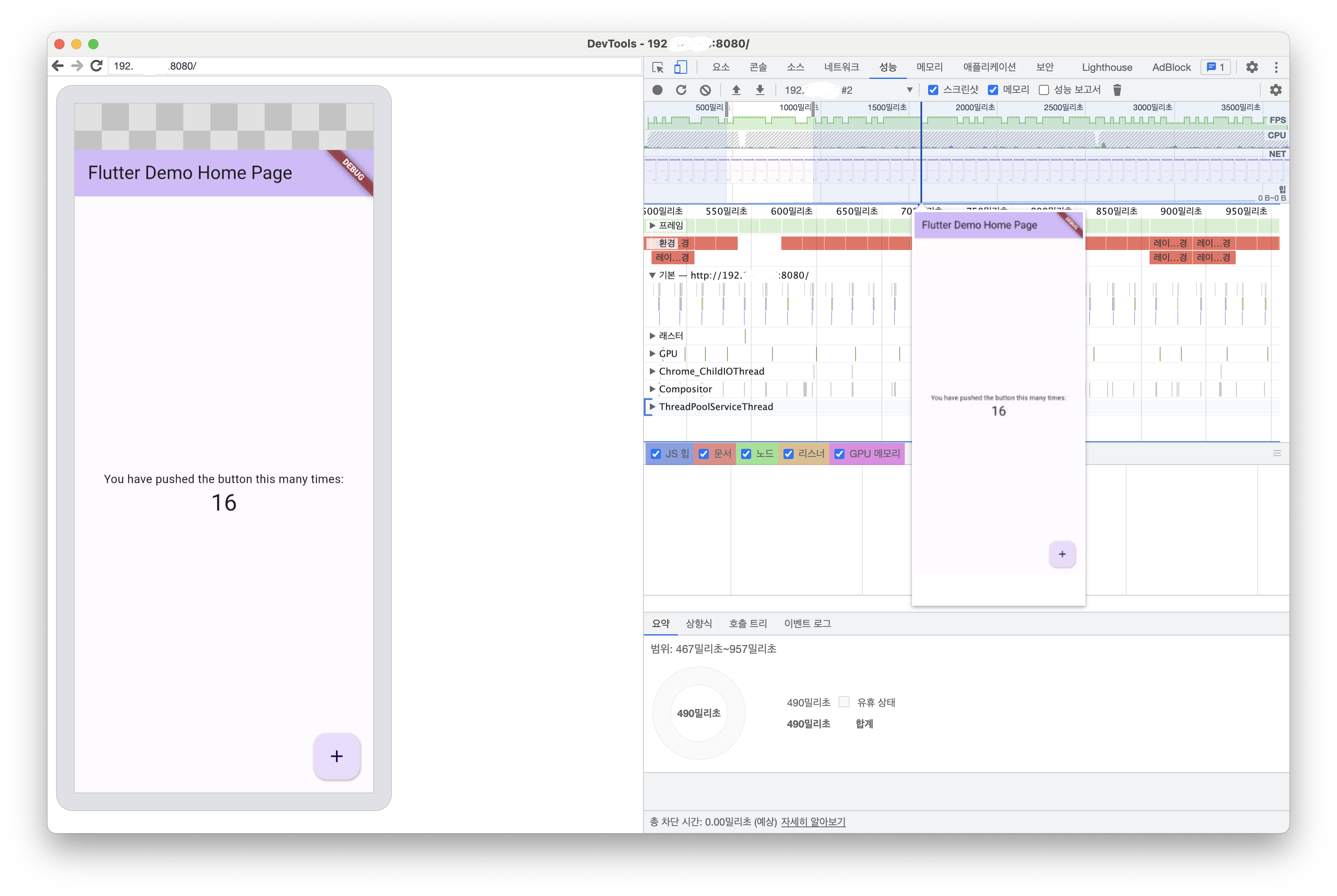The image size is (1337, 896).
Task: Clear the performance recording
Action: coord(705,90)
